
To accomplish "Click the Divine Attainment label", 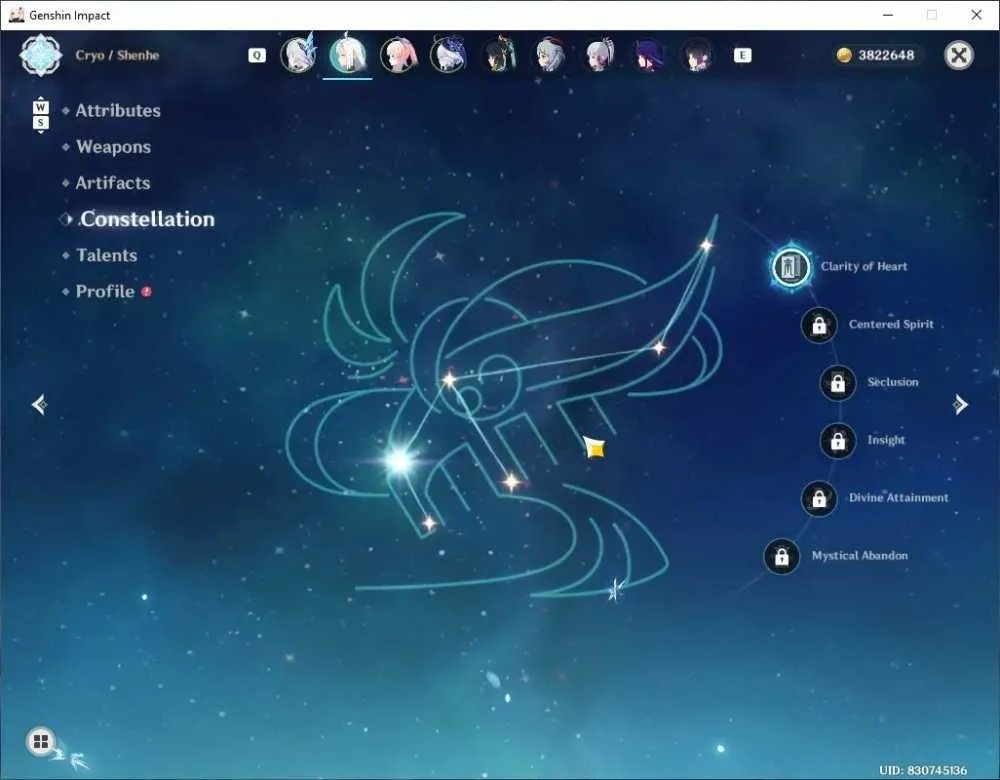I will [899, 497].
